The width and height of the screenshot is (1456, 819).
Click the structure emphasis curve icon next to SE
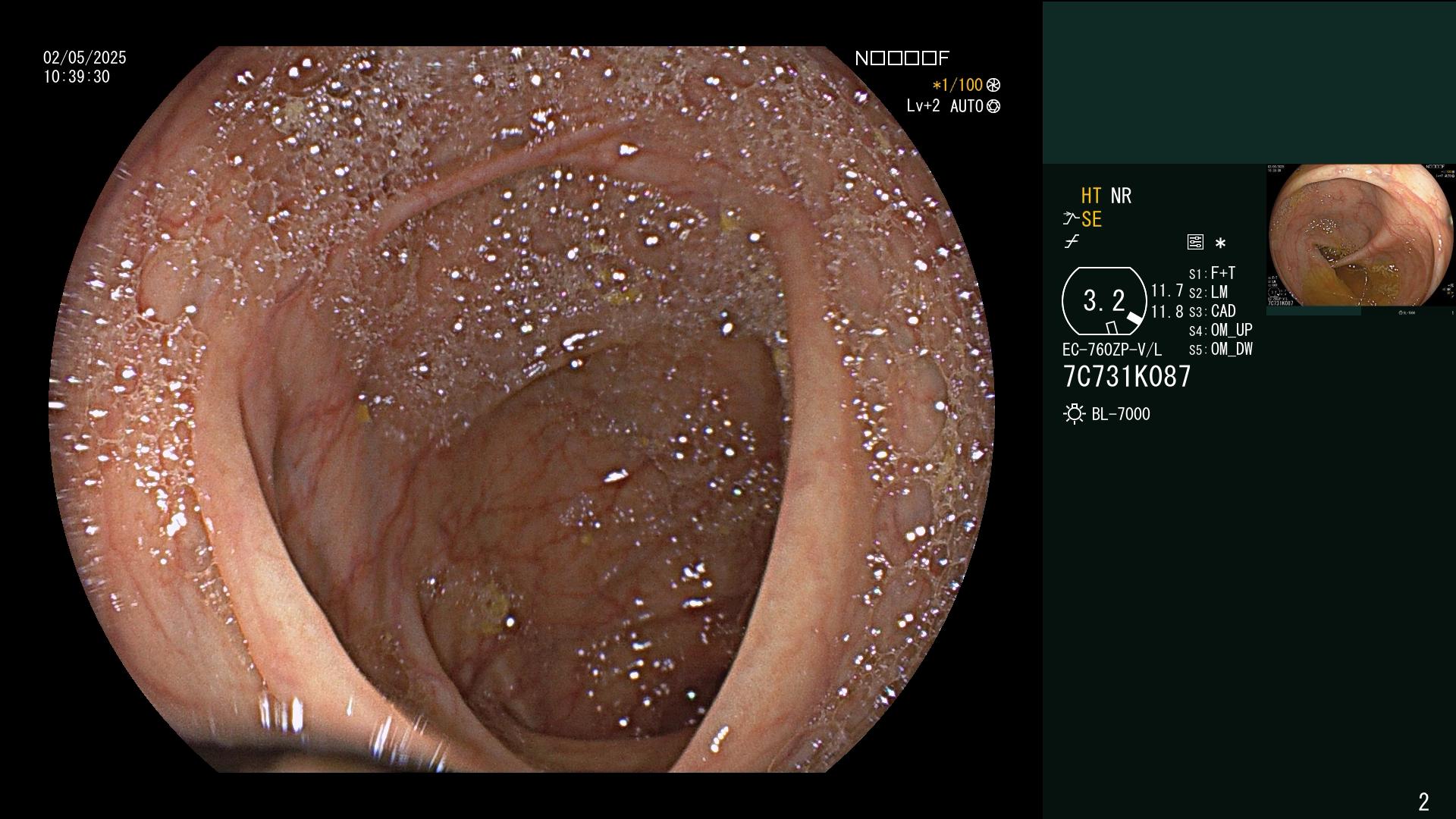(x=1071, y=219)
